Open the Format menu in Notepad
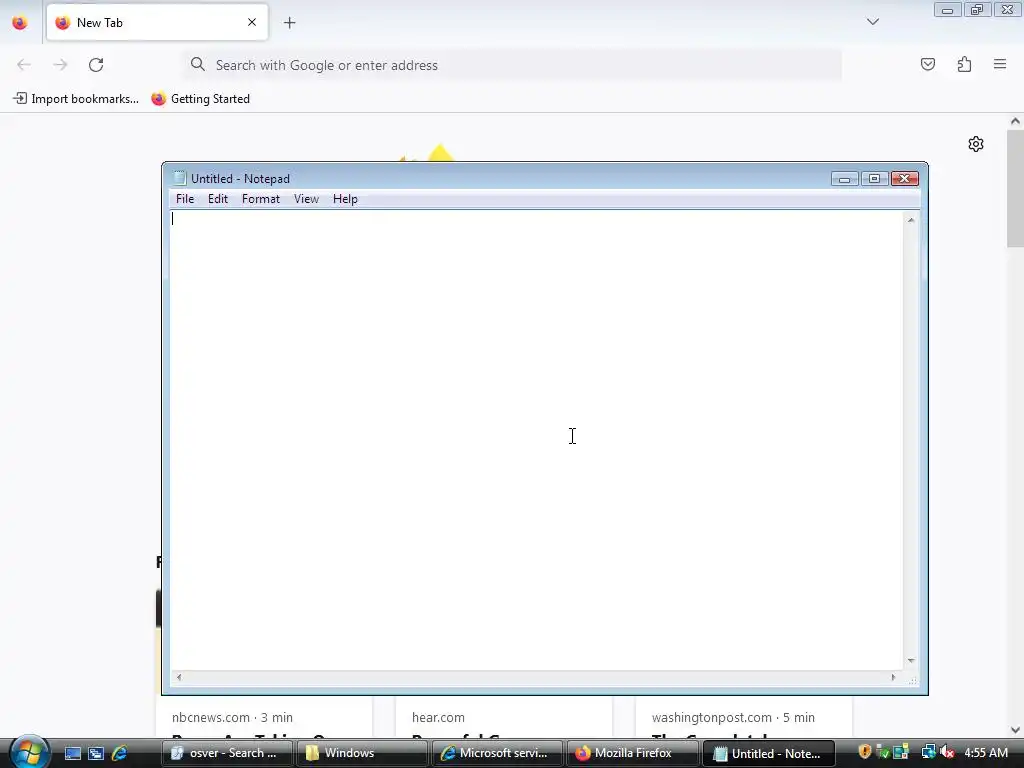 (261, 199)
